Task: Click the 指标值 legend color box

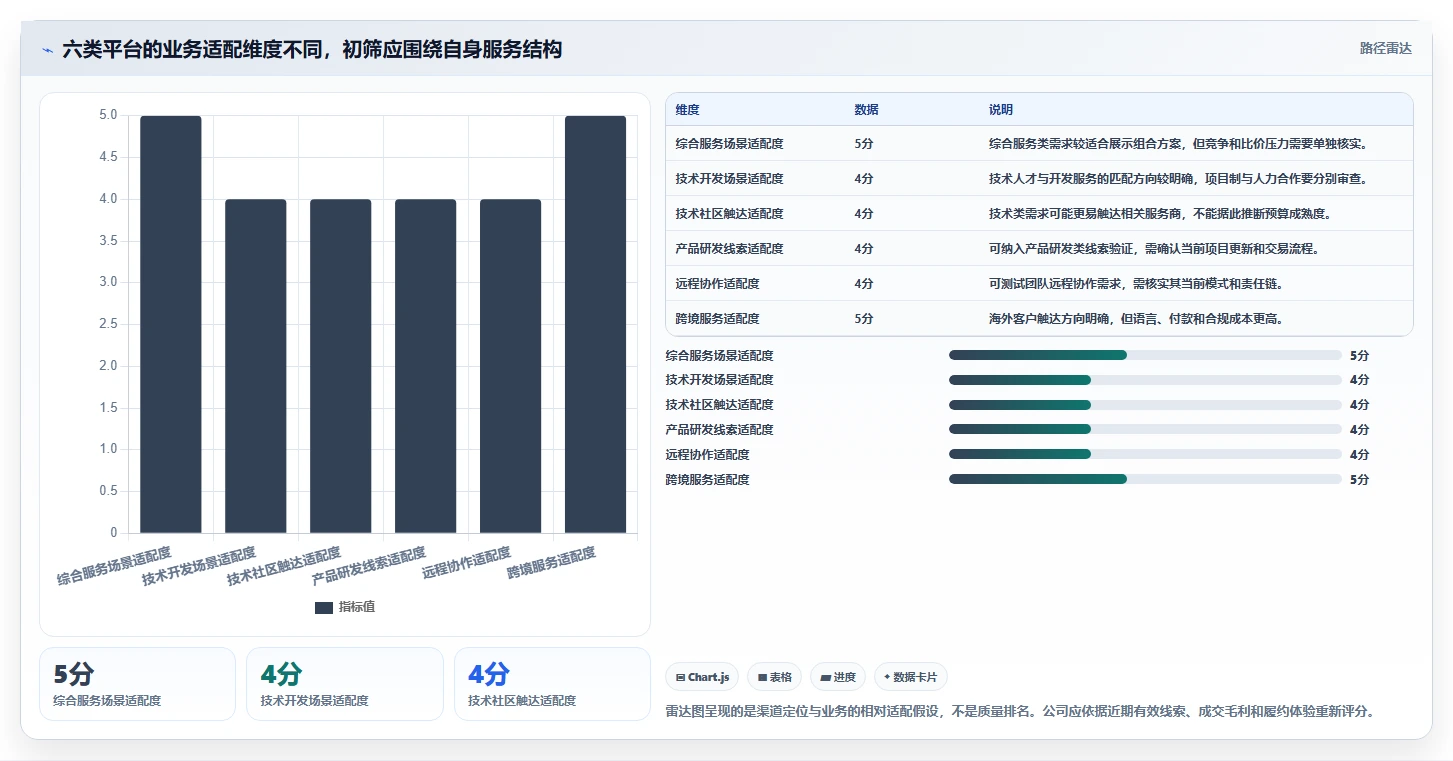Action: click(x=324, y=607)
